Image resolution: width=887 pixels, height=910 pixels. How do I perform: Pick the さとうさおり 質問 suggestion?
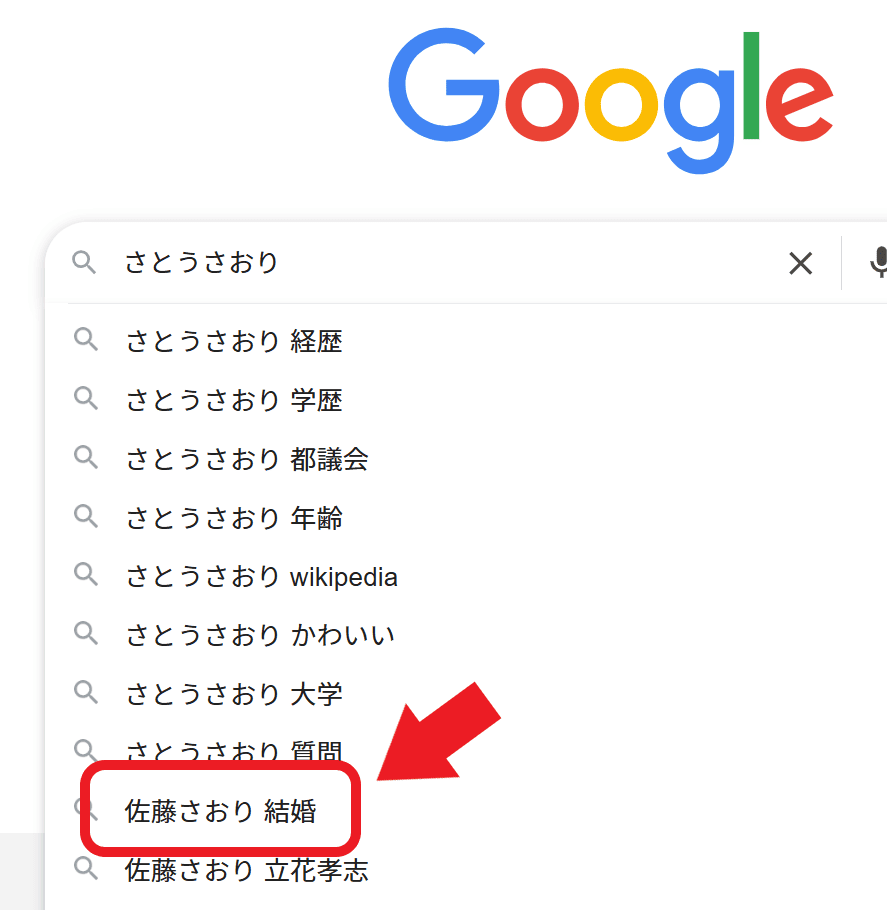[x=234, y=752]
